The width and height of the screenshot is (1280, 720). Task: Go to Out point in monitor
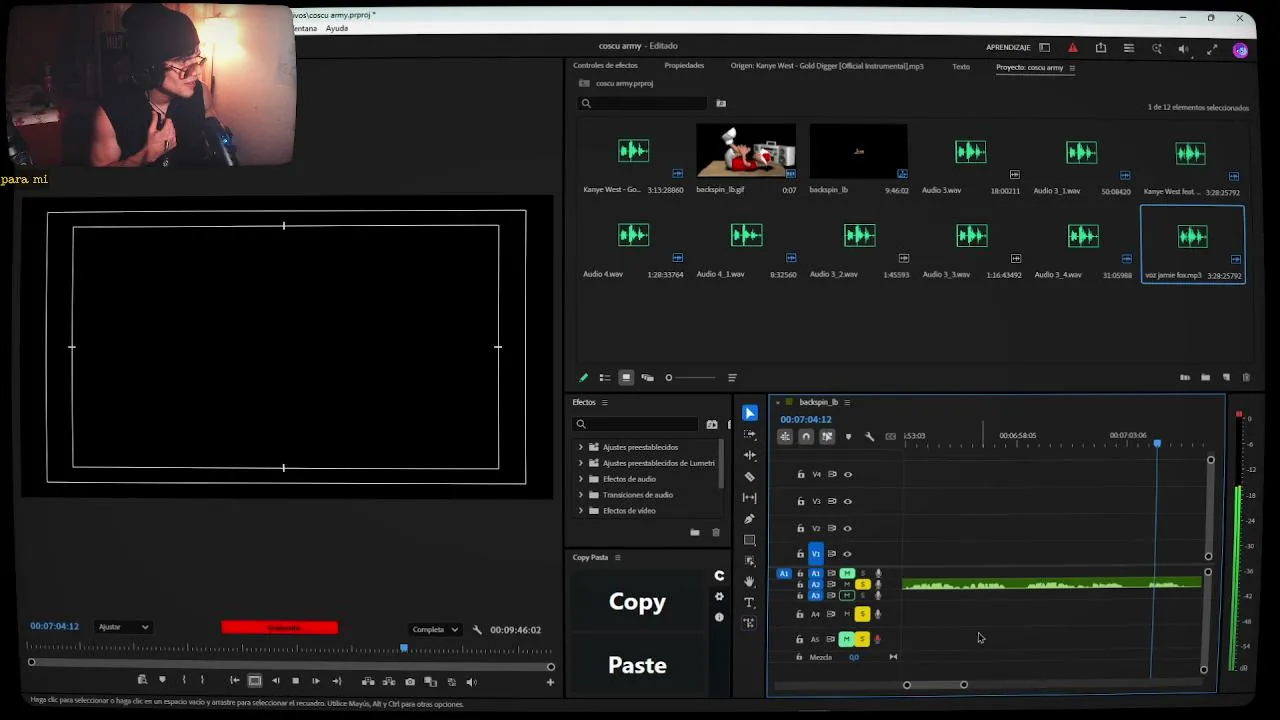click(337, 681)
